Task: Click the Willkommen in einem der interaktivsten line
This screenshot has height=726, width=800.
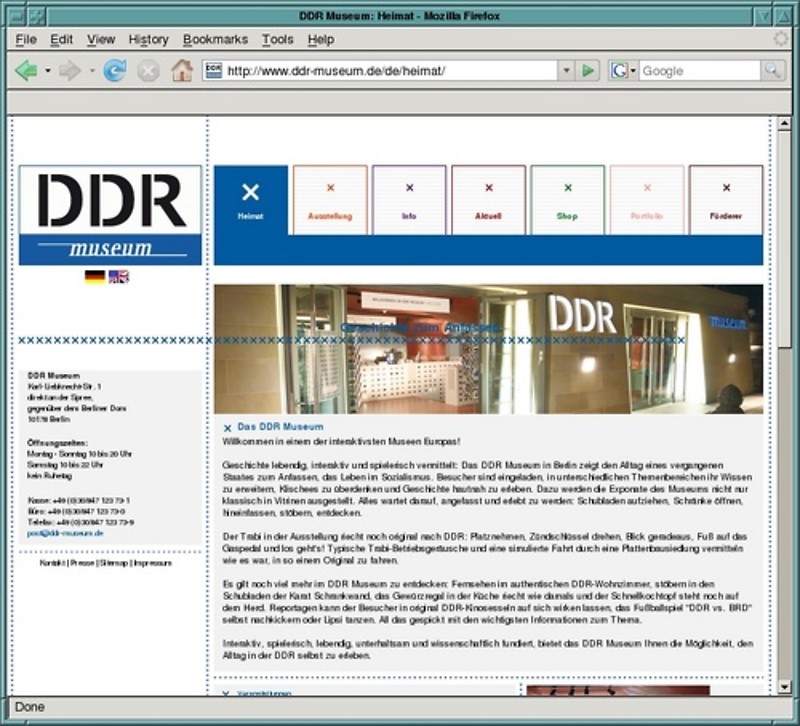Action: (341, 441)
